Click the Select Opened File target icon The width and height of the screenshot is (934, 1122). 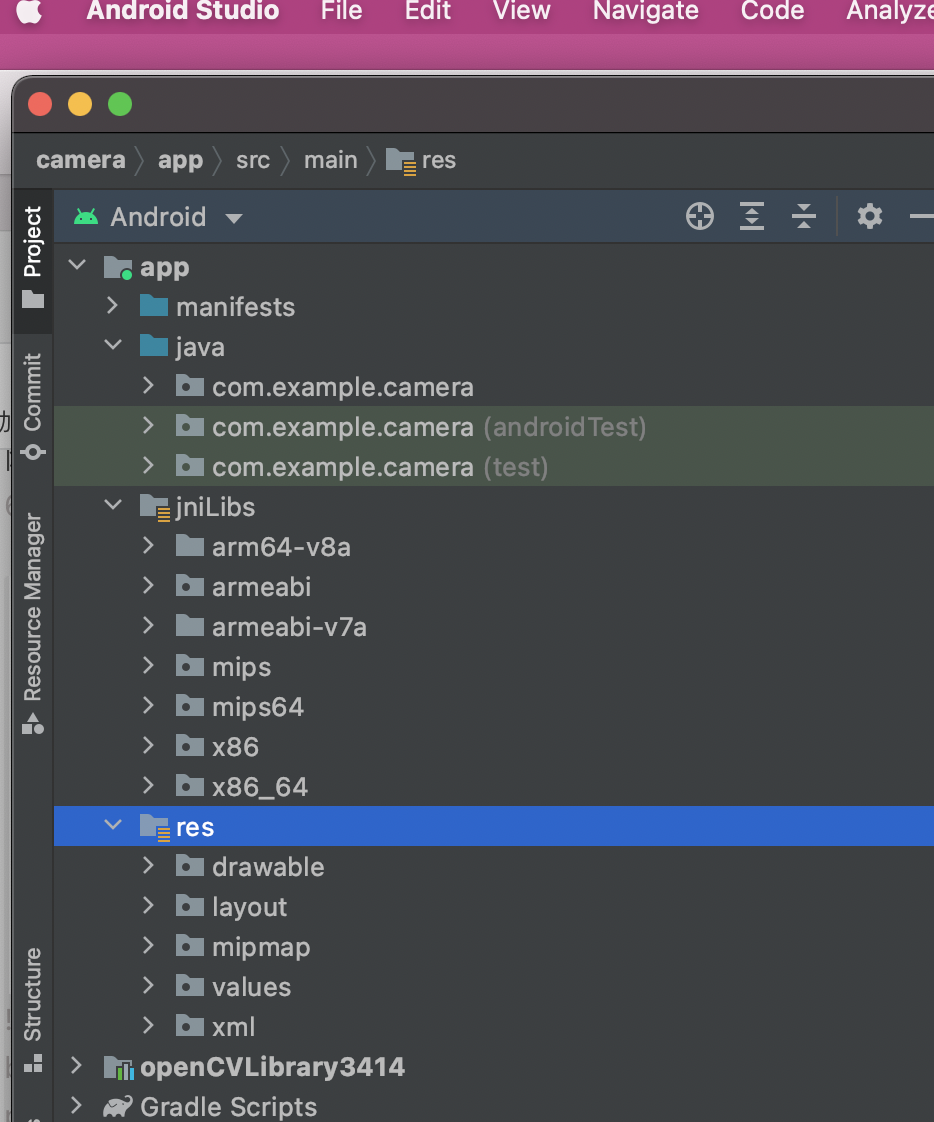[700, 216]
